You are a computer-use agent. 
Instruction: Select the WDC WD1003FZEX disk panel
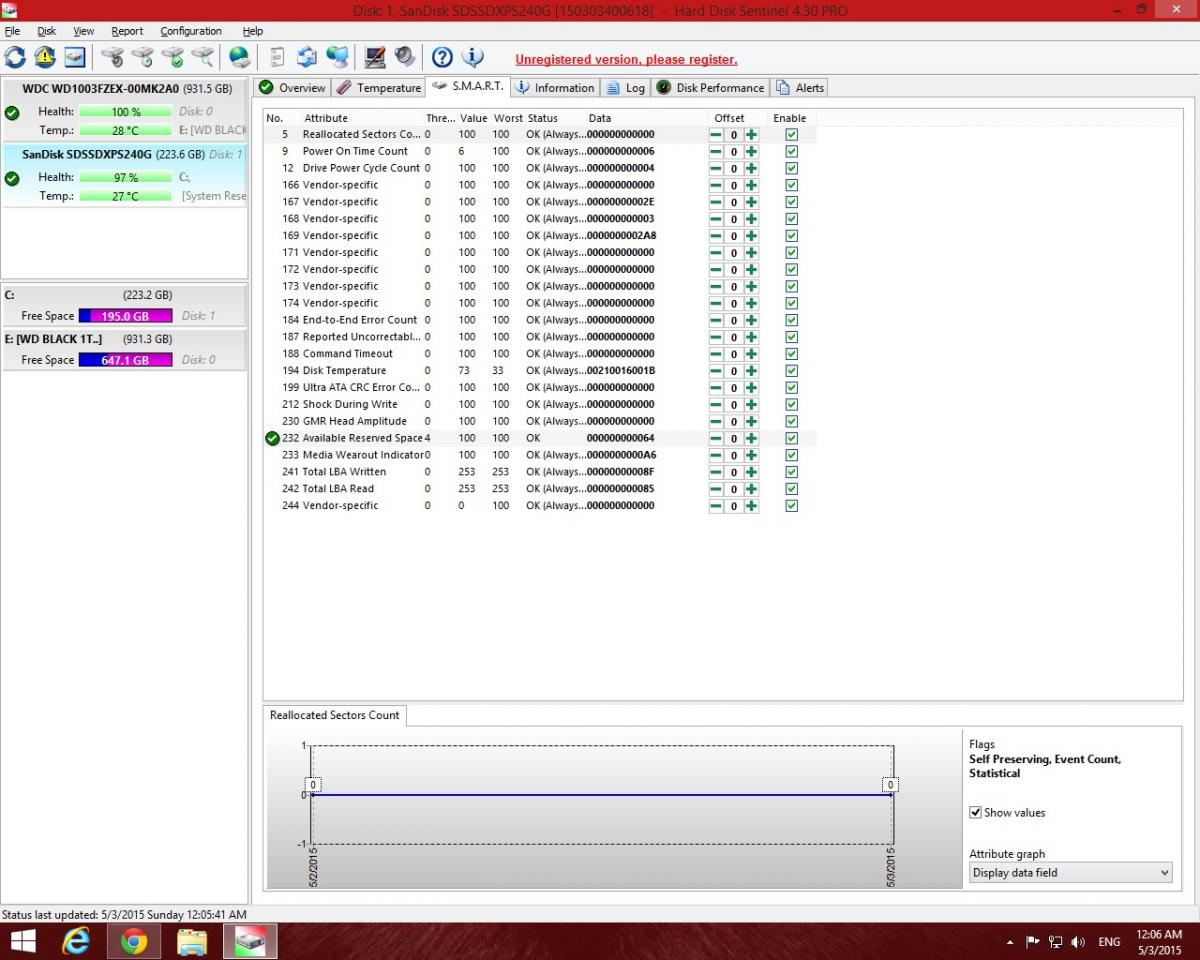[x=124, y=109]
